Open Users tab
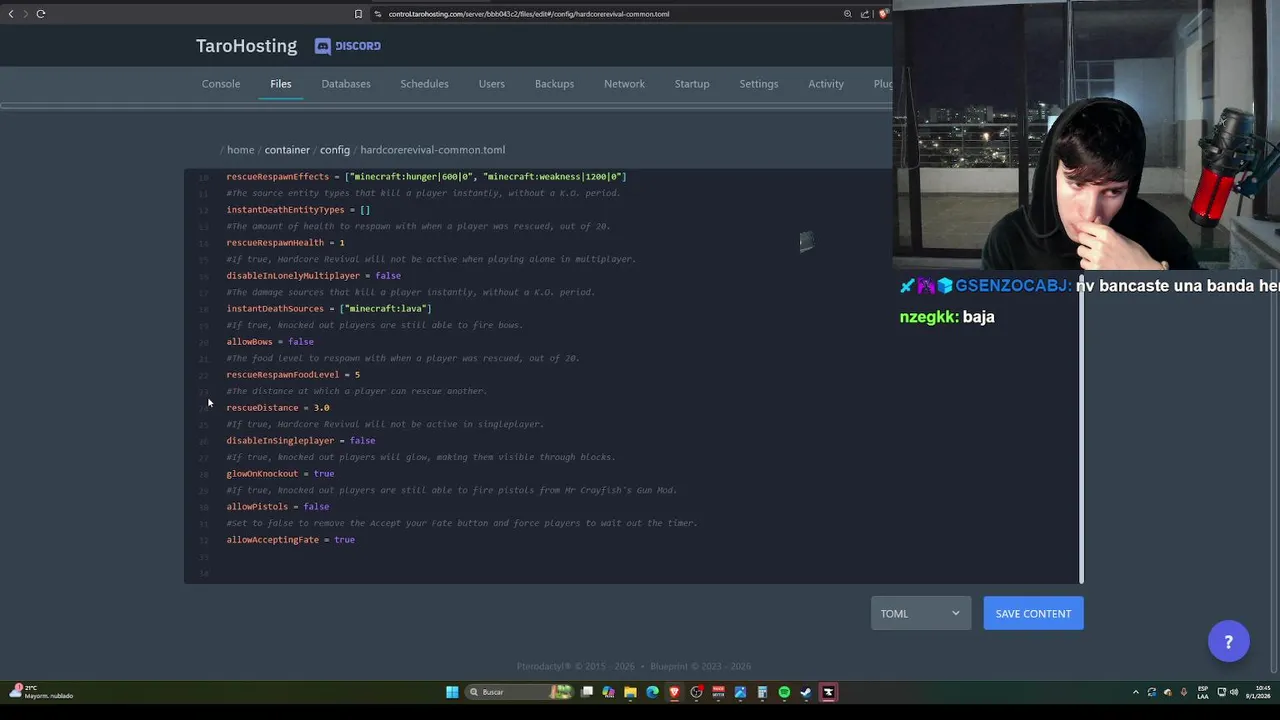 [492, 84]
